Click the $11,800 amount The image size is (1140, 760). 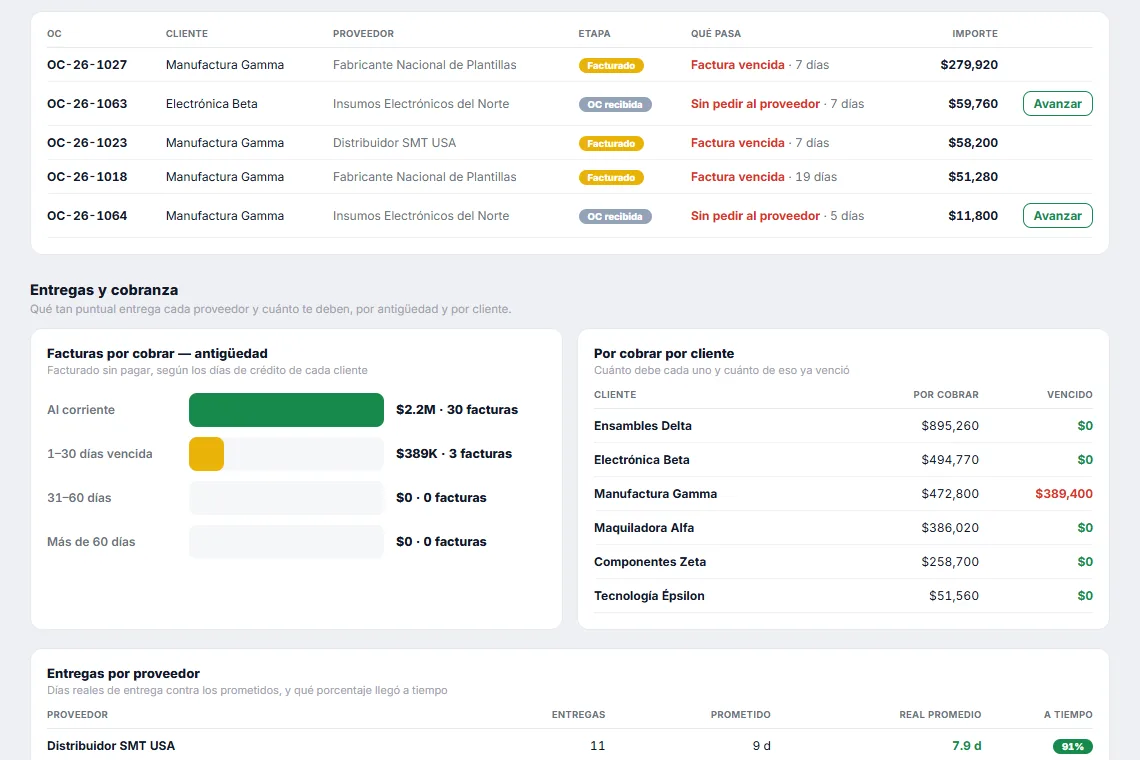tap(973, 216)
